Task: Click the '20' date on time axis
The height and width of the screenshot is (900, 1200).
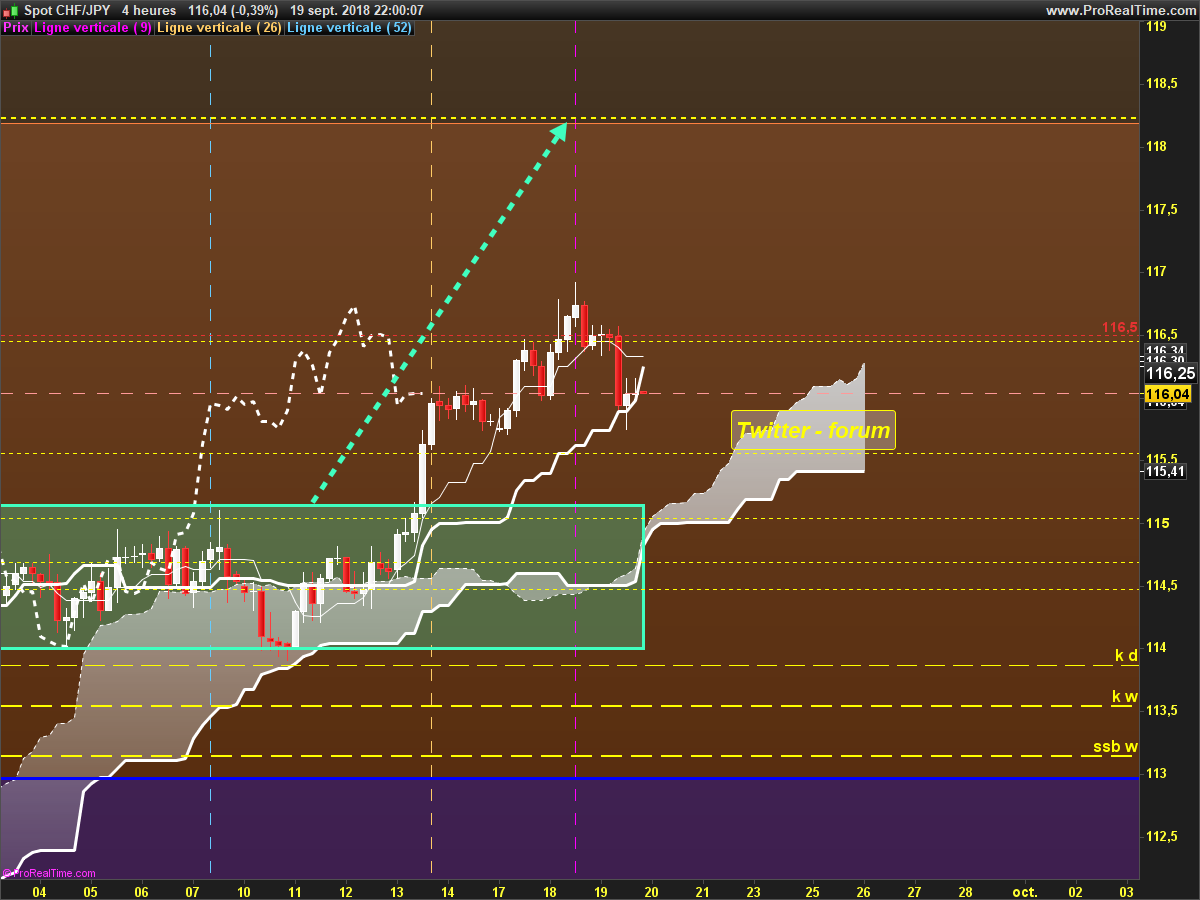Action: [651, 891]
